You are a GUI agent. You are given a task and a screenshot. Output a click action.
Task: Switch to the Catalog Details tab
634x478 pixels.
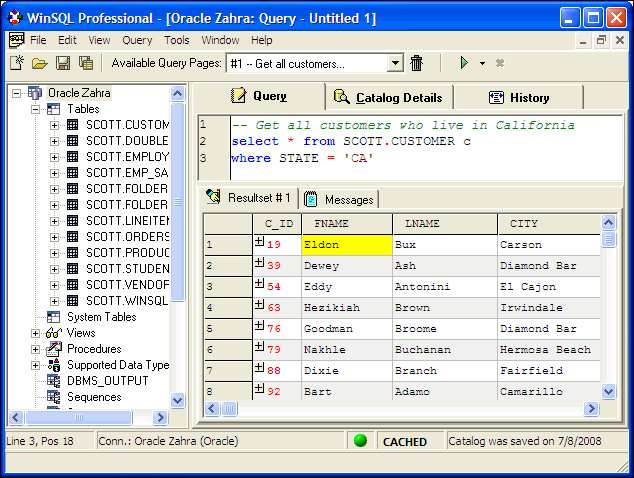388,97
